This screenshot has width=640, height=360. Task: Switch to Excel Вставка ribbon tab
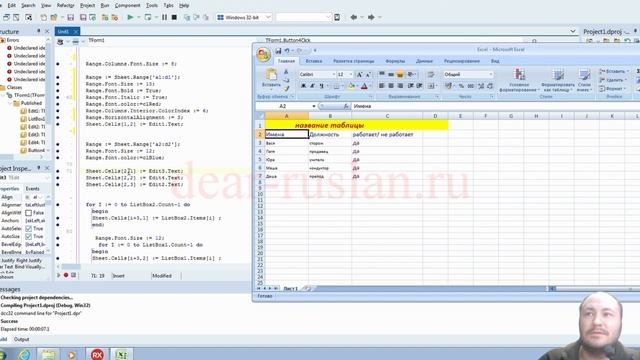(314, 61)
